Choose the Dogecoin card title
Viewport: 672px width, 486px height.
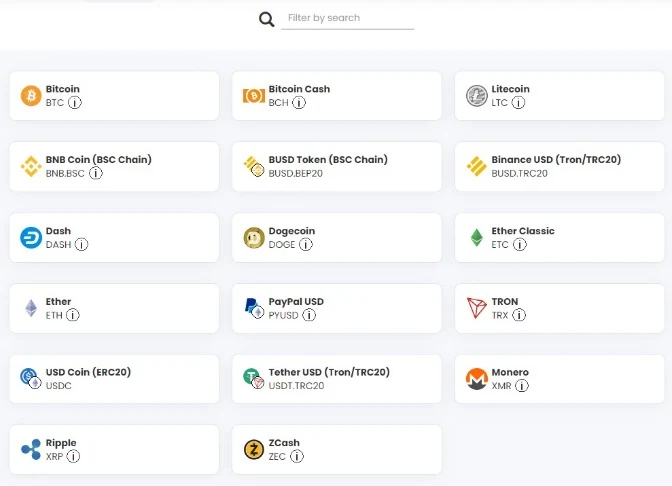tap(291, 231)
